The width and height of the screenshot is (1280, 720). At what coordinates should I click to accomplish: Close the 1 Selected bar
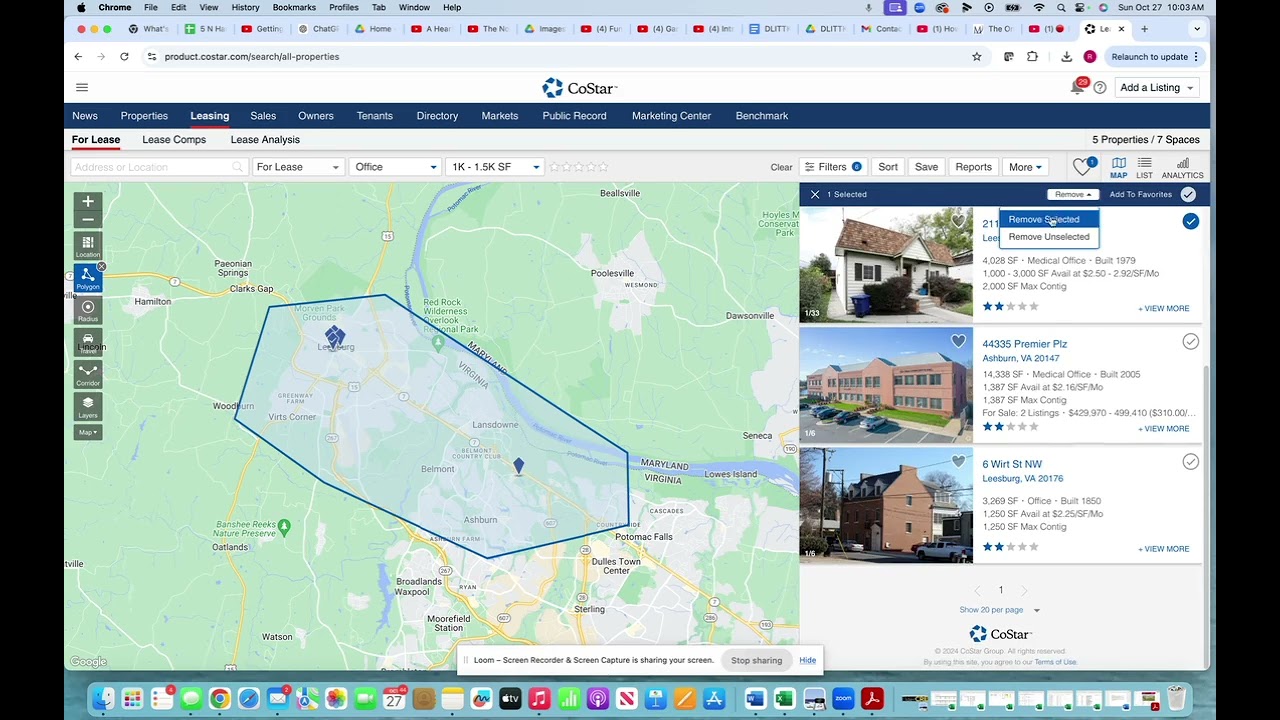pyautogui.click(x=815, y=194)
